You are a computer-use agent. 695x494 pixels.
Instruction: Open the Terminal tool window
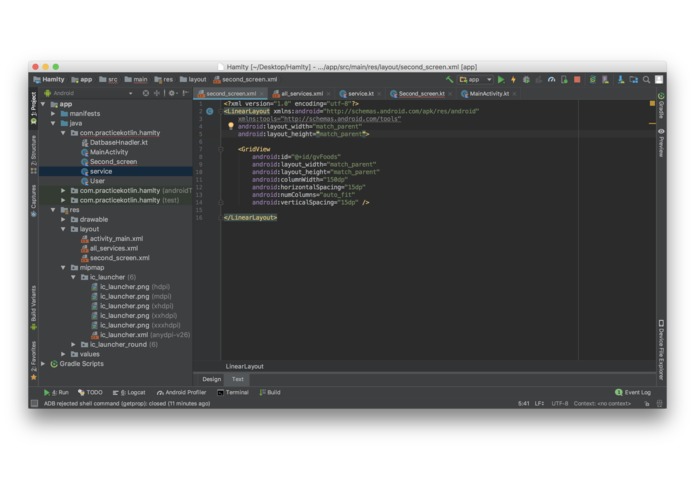pos(233,392)
